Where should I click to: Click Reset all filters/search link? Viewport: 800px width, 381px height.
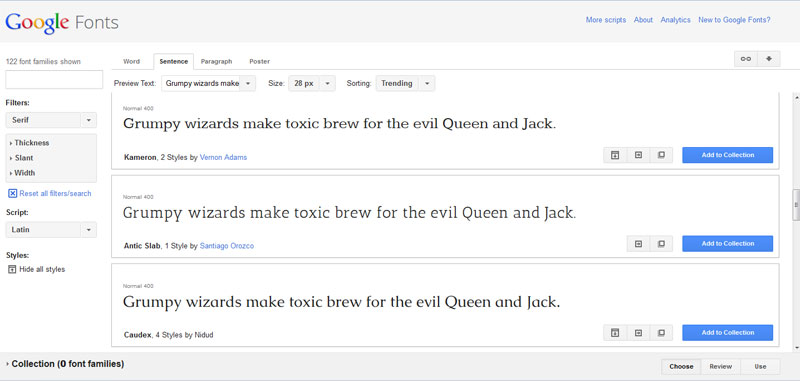pos(55,194)
